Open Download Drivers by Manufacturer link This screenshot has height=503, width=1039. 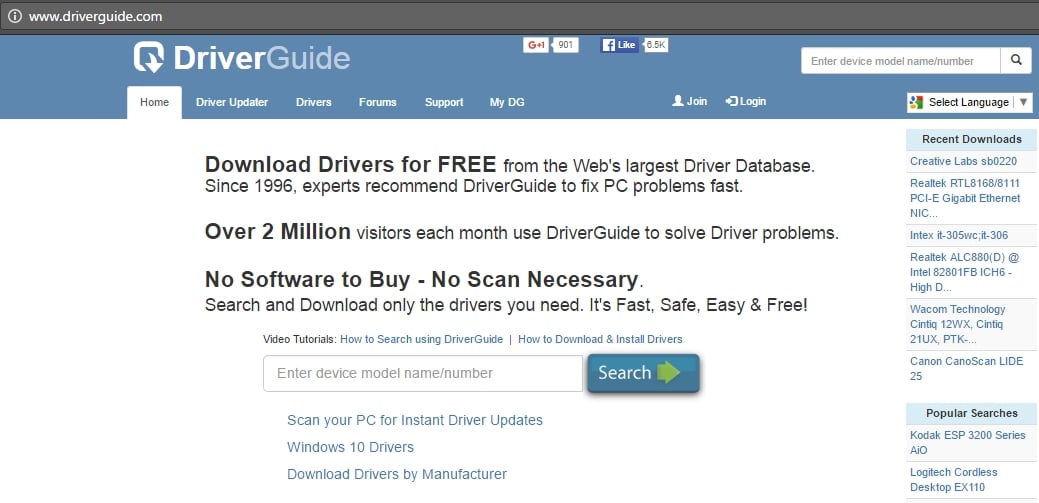click(397, 475)
